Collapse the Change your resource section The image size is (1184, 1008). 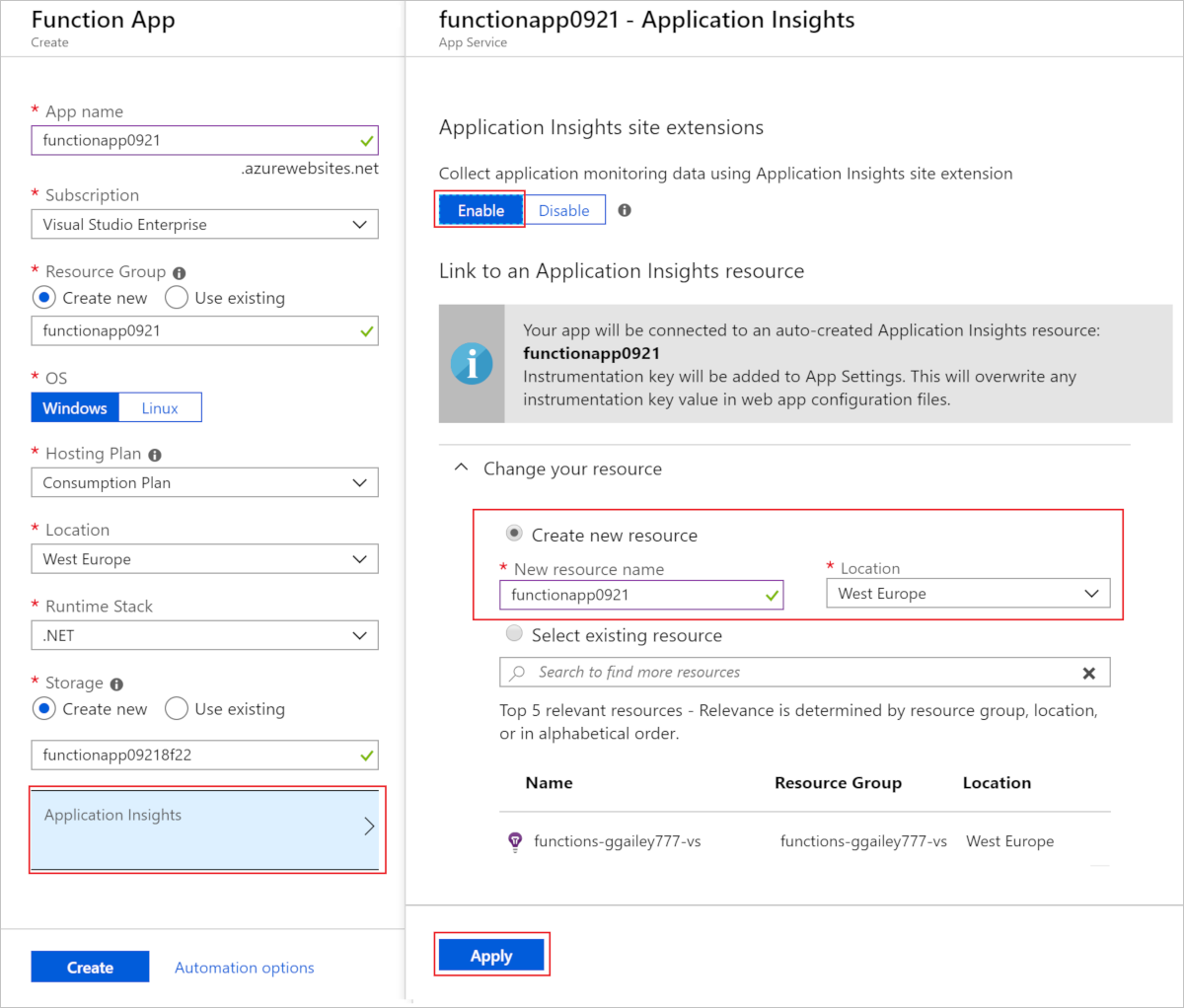pyautogui.click(x=460, y=467)
